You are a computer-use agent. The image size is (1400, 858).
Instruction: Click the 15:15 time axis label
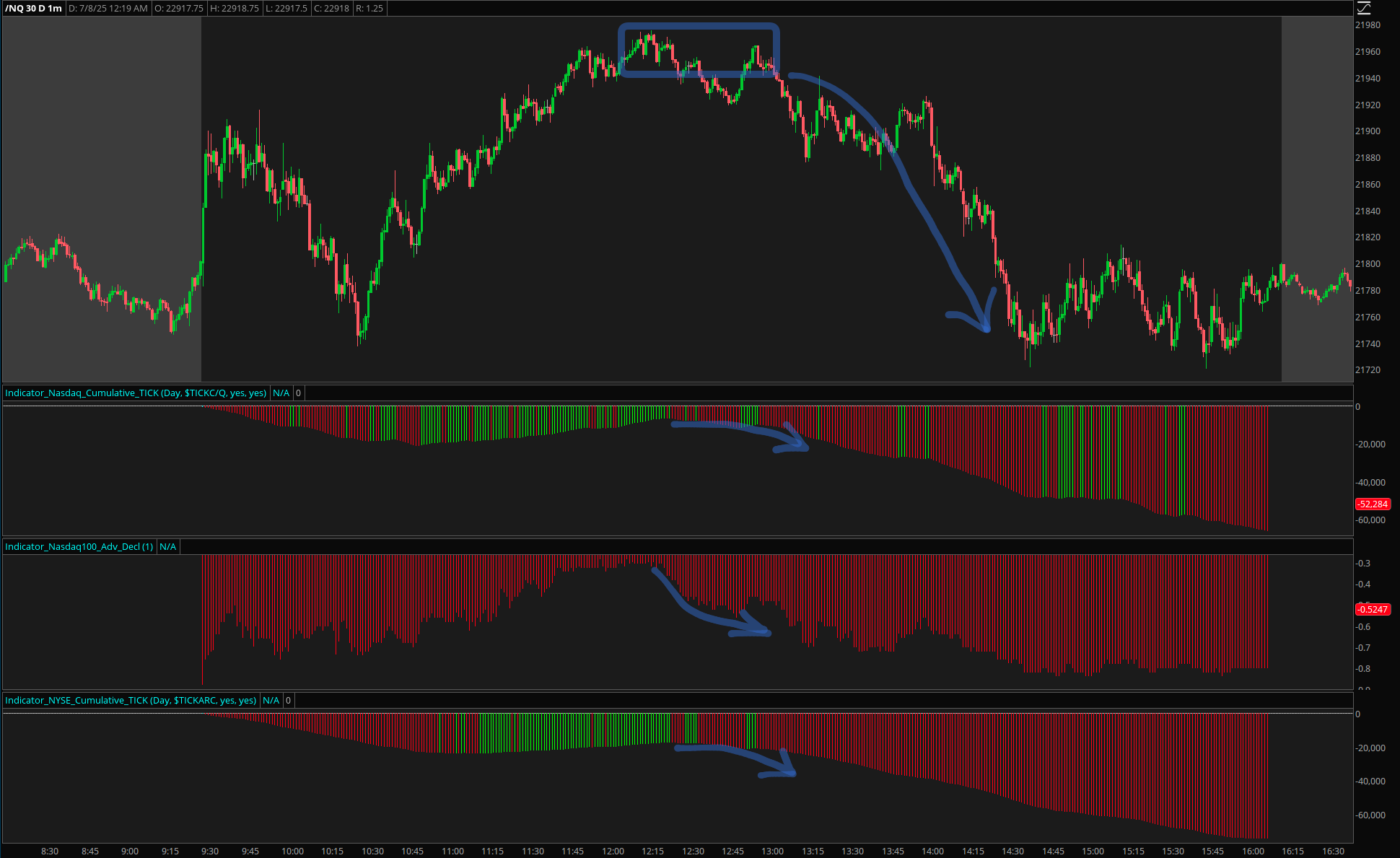click(1133, 852)
